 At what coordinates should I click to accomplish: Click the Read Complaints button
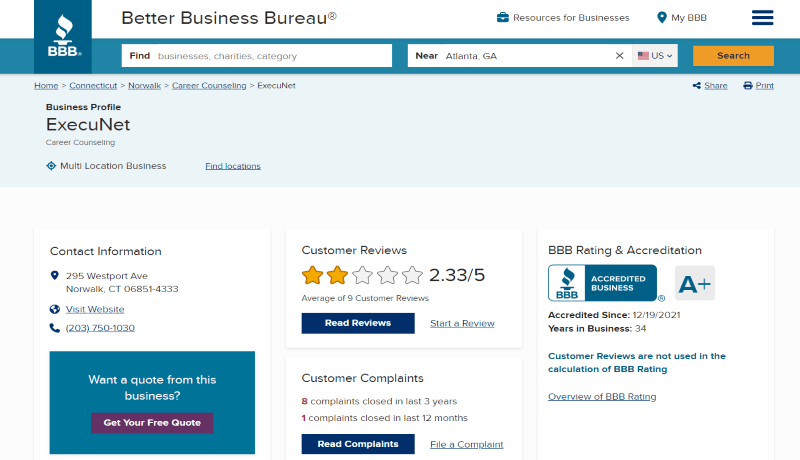[x=358, y=444]
